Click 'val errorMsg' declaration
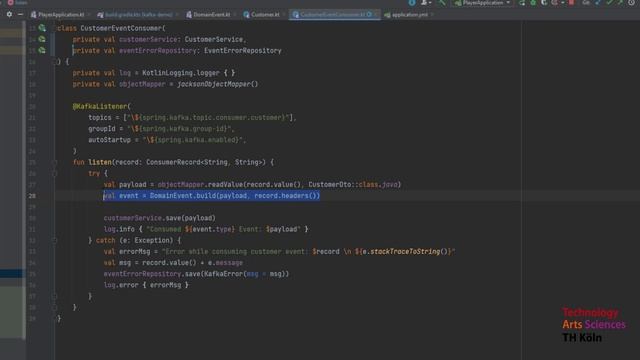The height and width of the screenshot is (360, 640). tap(127, 252)
